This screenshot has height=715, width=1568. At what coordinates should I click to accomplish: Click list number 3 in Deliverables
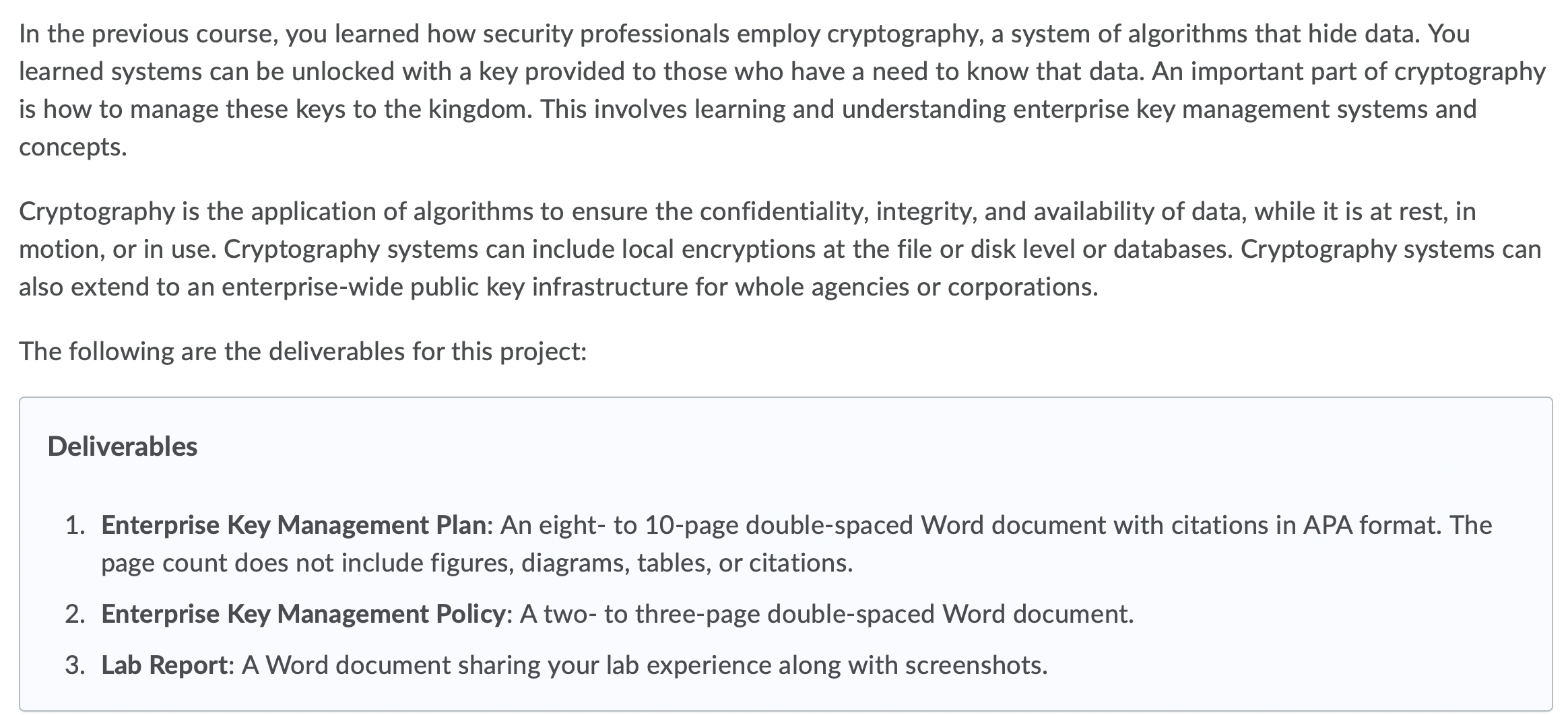pos(75,665)
